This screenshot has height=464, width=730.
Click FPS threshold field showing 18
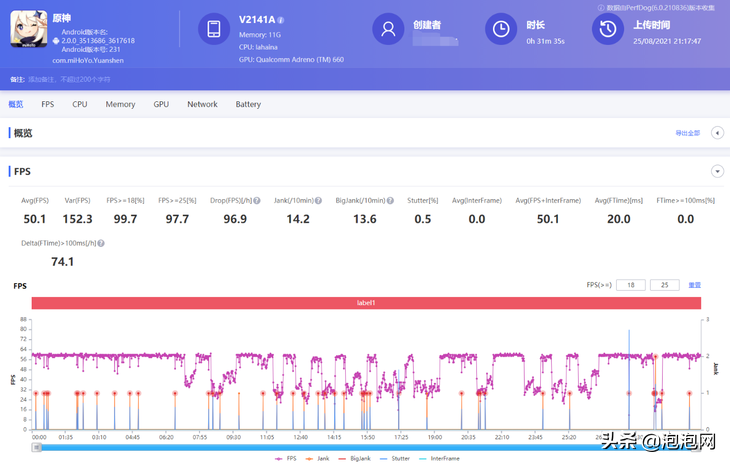(x=631, y=285)
